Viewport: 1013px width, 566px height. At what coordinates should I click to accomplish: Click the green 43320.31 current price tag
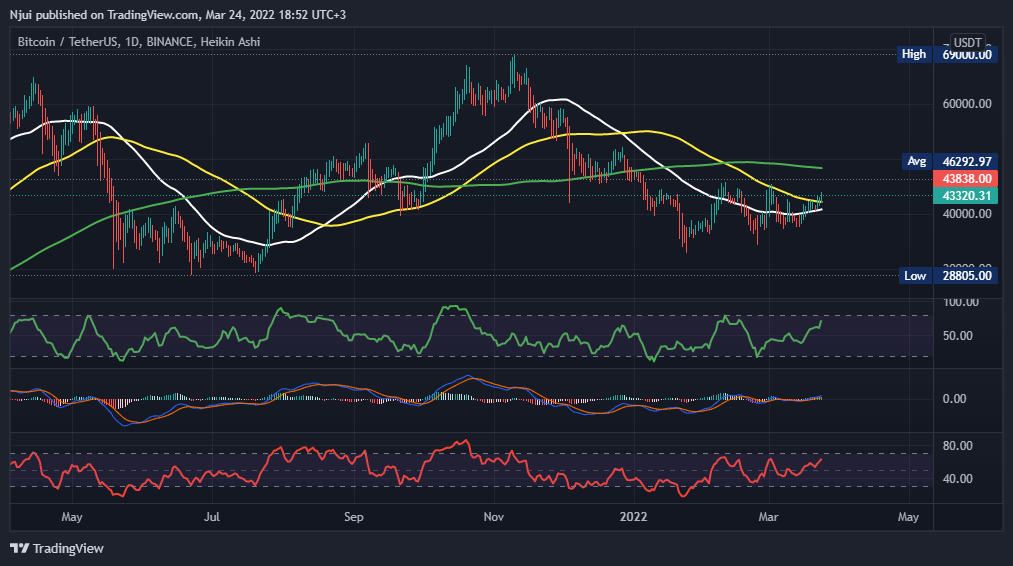tap(966, 196)
